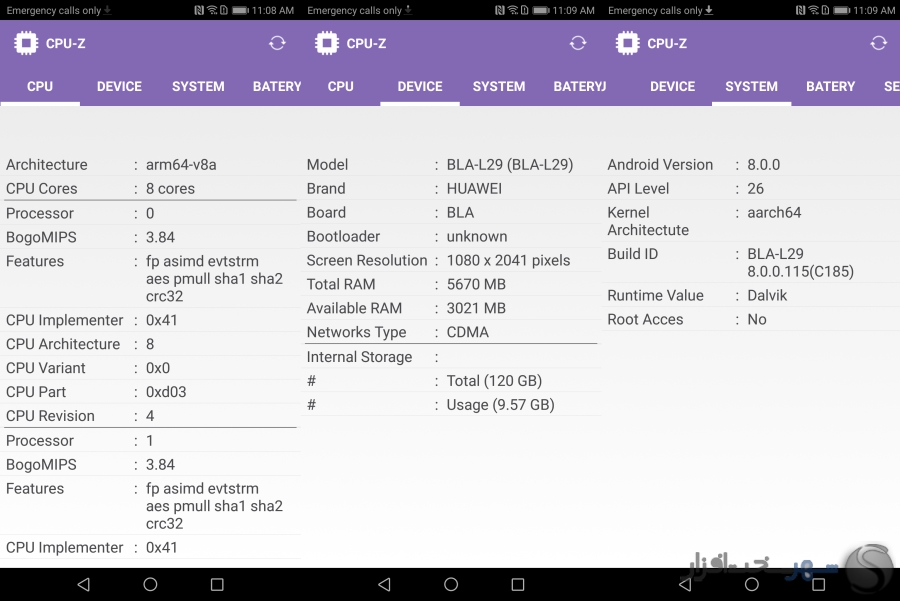Tap the Android home button under the DEVICE screen
Image resolution: width=900 pixels, height=601 pixels.
451,584
